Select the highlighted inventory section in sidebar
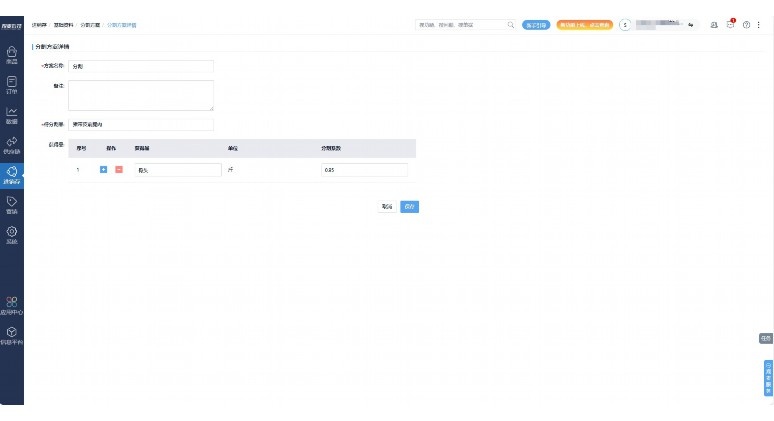The image size is (774, 421). 12,176
